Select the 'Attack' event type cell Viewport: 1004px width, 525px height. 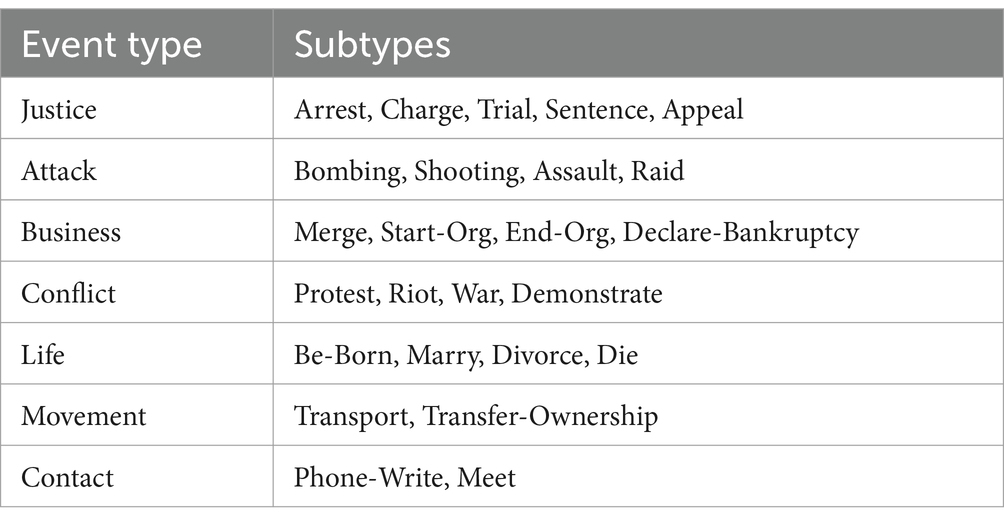click(59, 171)
